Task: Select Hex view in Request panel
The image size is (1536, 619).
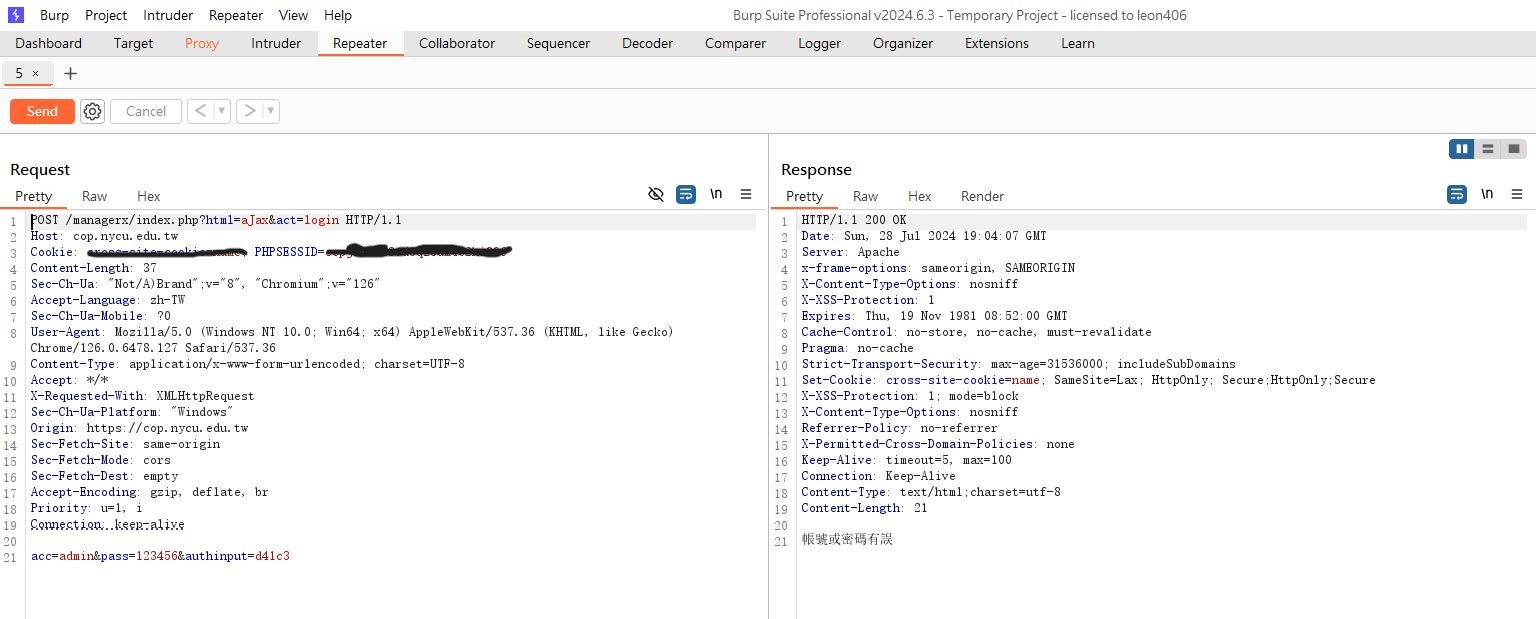Action: tap(148, 196)
